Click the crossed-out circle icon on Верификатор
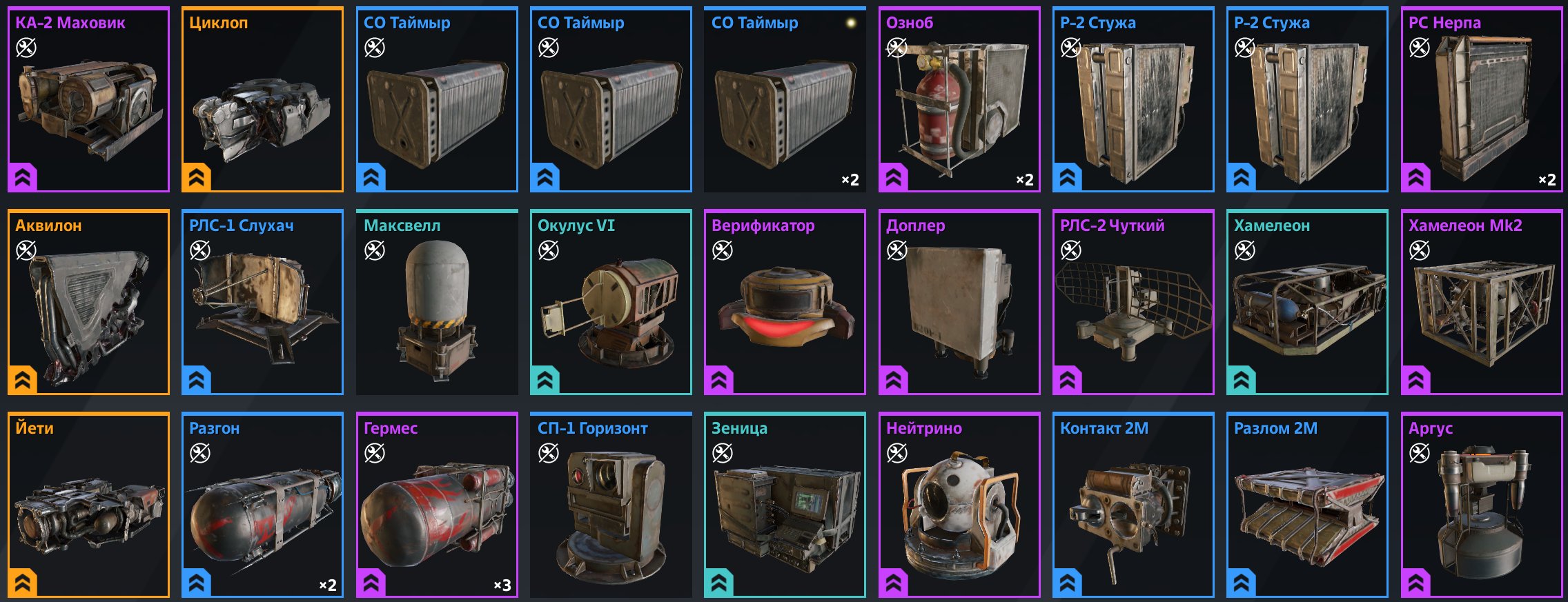Viewport: 1568px width, 602px height. (x=723, y=250)
